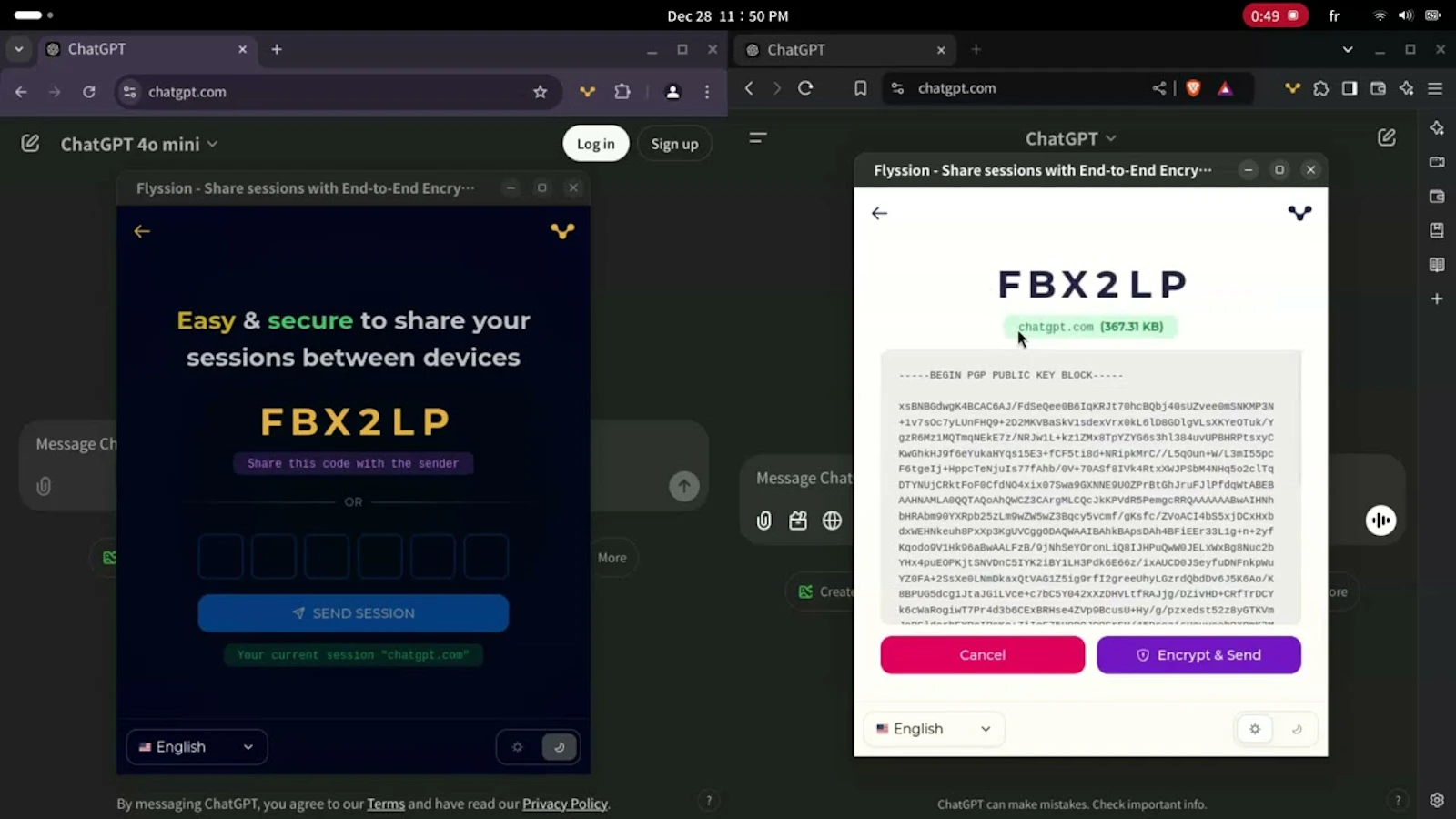Select ChatGPT tab in right browser

[x=844, y=50]
